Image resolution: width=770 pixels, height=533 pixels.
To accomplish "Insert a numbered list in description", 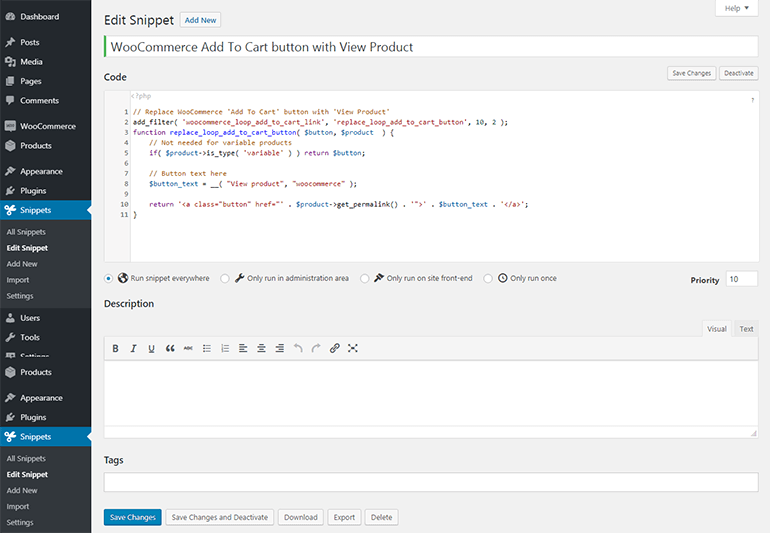I will pyautogui.click(x=225, y=348).
